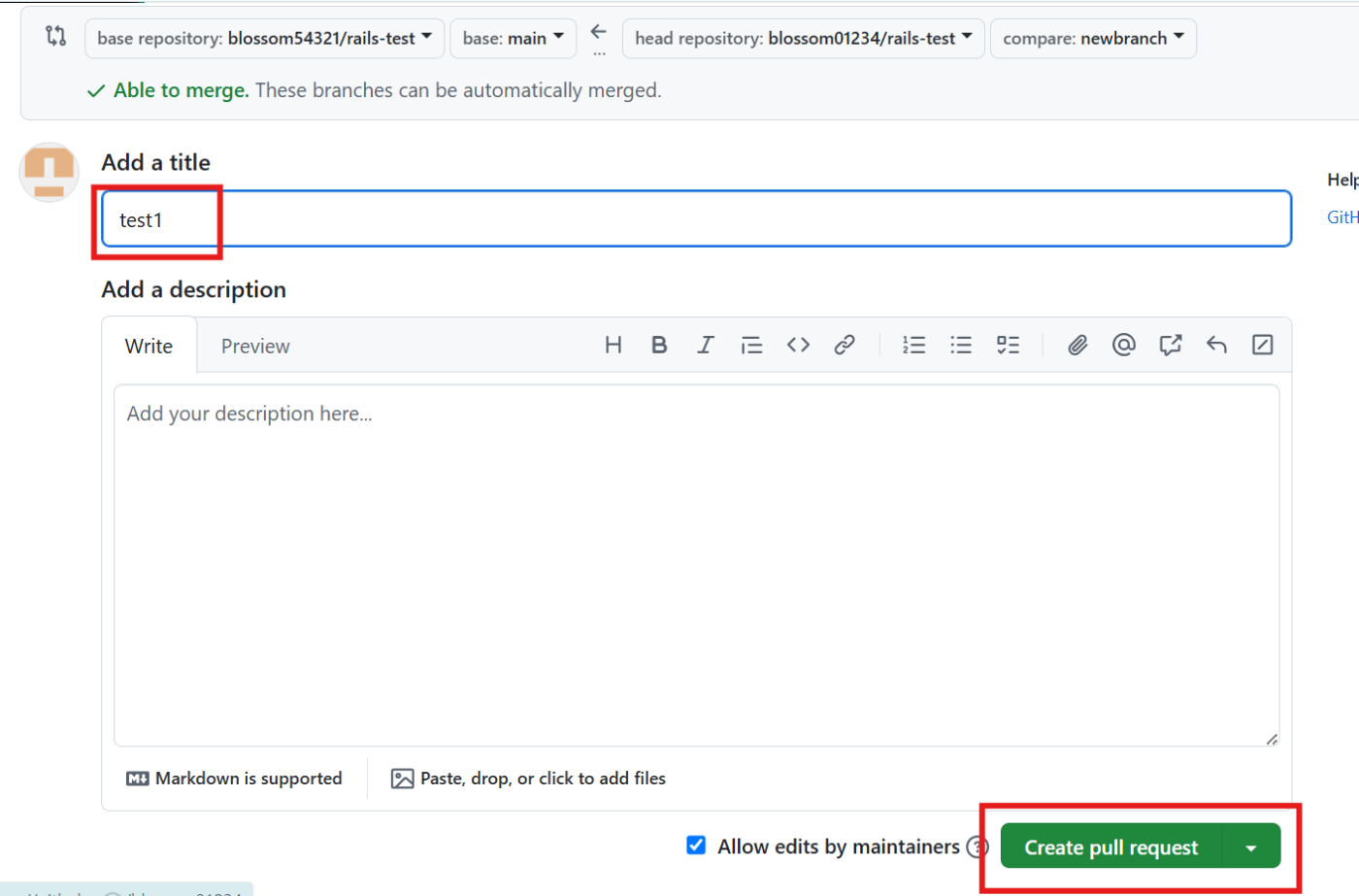This screenshot has height=896, width=1359.
Task: Toggle italic formatting
Action: point(706,345)
